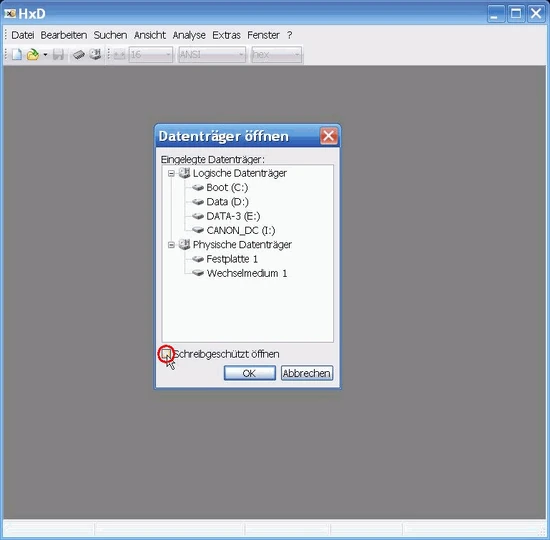Select the Boot (C:) drive
Viewport: 550px width, 540px height.
point(227,188)
